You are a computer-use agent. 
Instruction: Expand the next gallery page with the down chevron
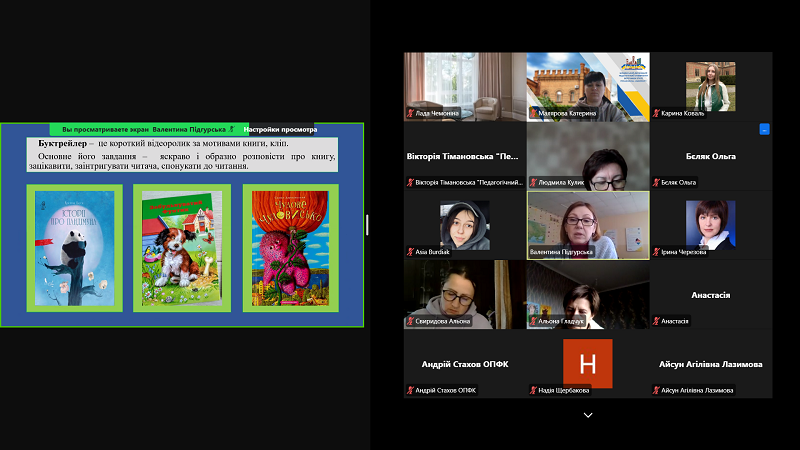(588, 414)
